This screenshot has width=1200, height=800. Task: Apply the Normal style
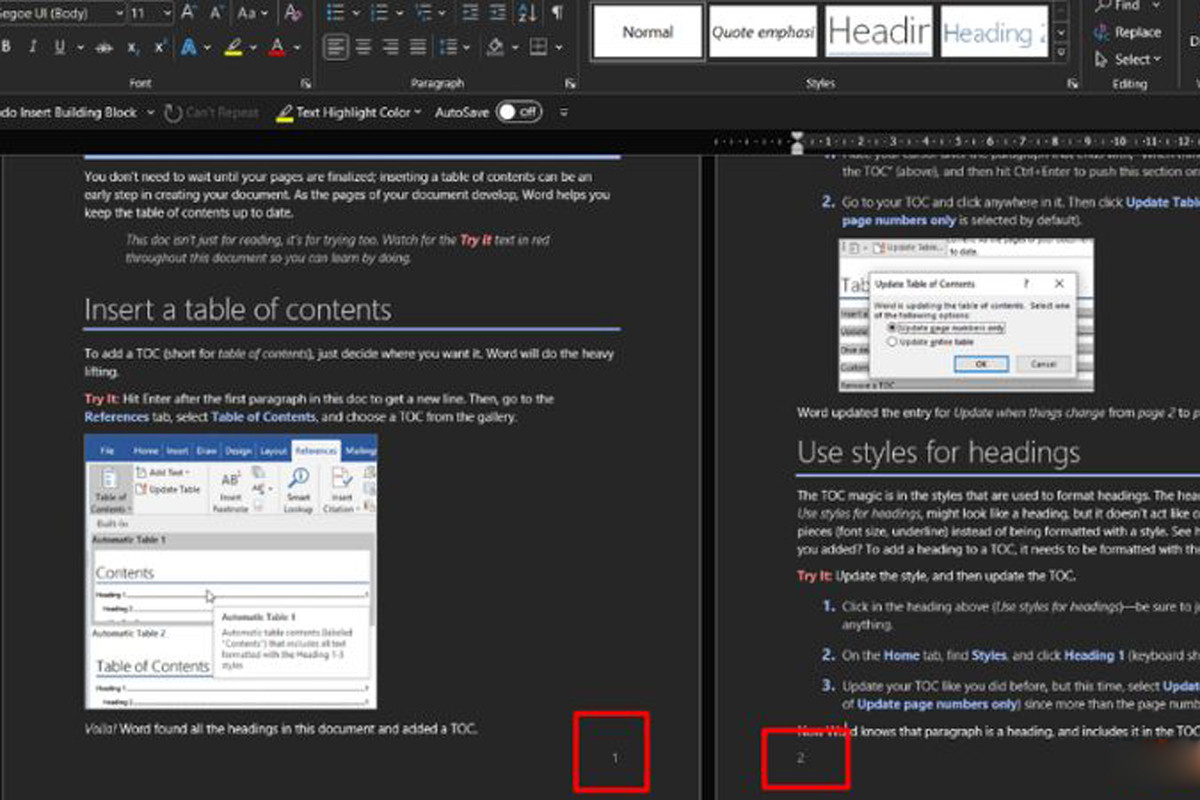(647, 32)
